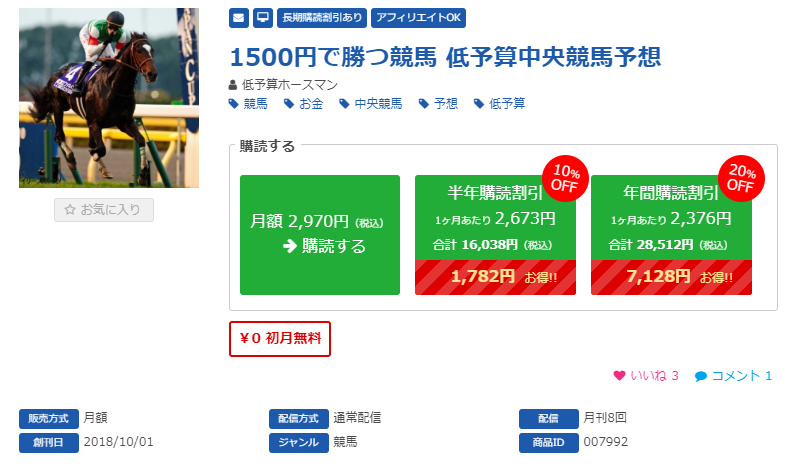
Task: Click the email envelope delivery icon
Action: (x=239, y=18)
